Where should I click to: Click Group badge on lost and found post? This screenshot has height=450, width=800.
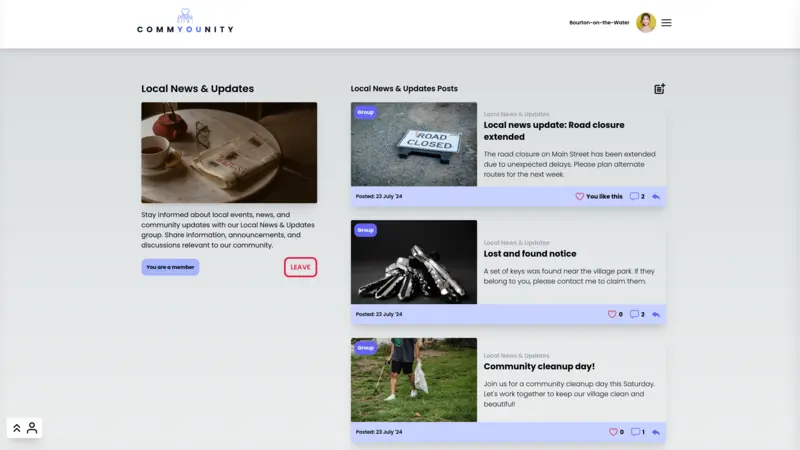pyautogui.click(x=365, y=230)
